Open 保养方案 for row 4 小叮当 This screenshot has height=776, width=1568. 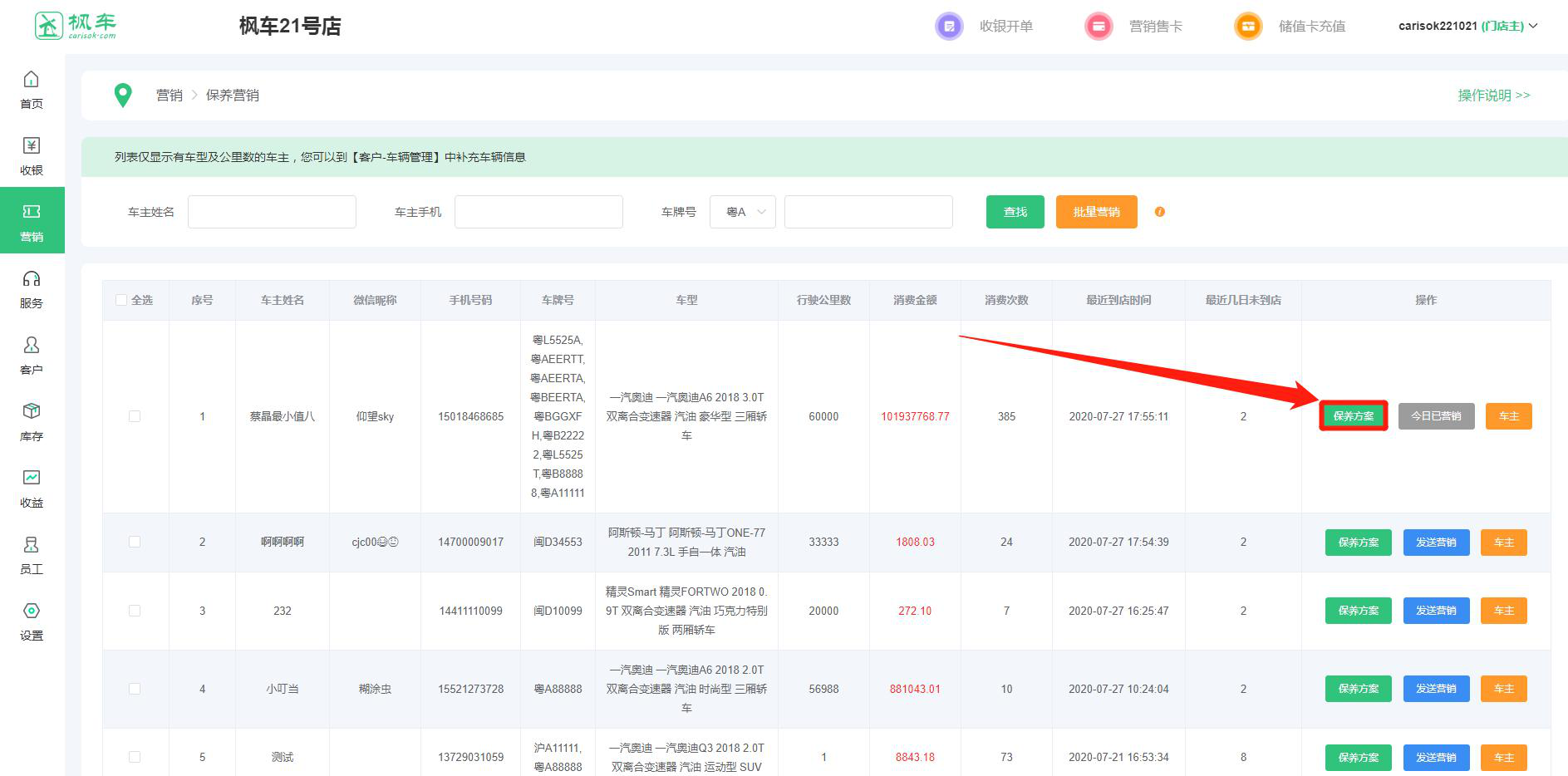coord(1359,689)
